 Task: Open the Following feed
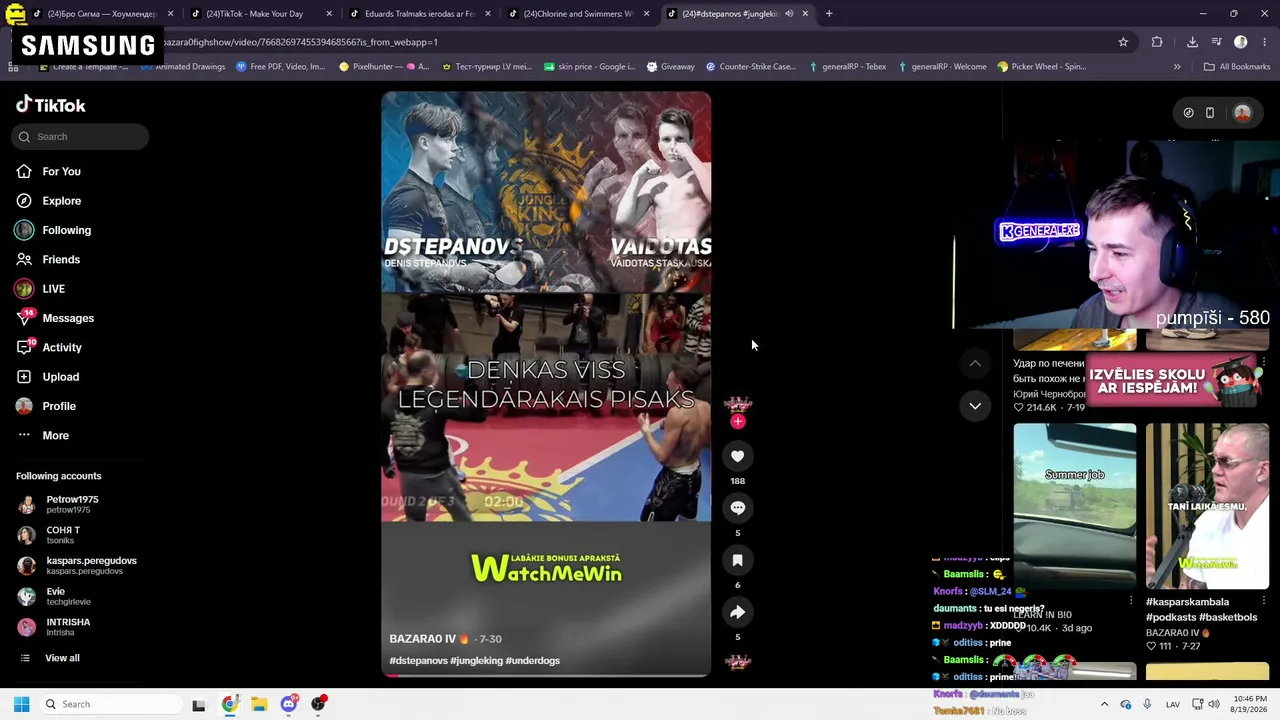pyautogui.click(x=66, y=230)
